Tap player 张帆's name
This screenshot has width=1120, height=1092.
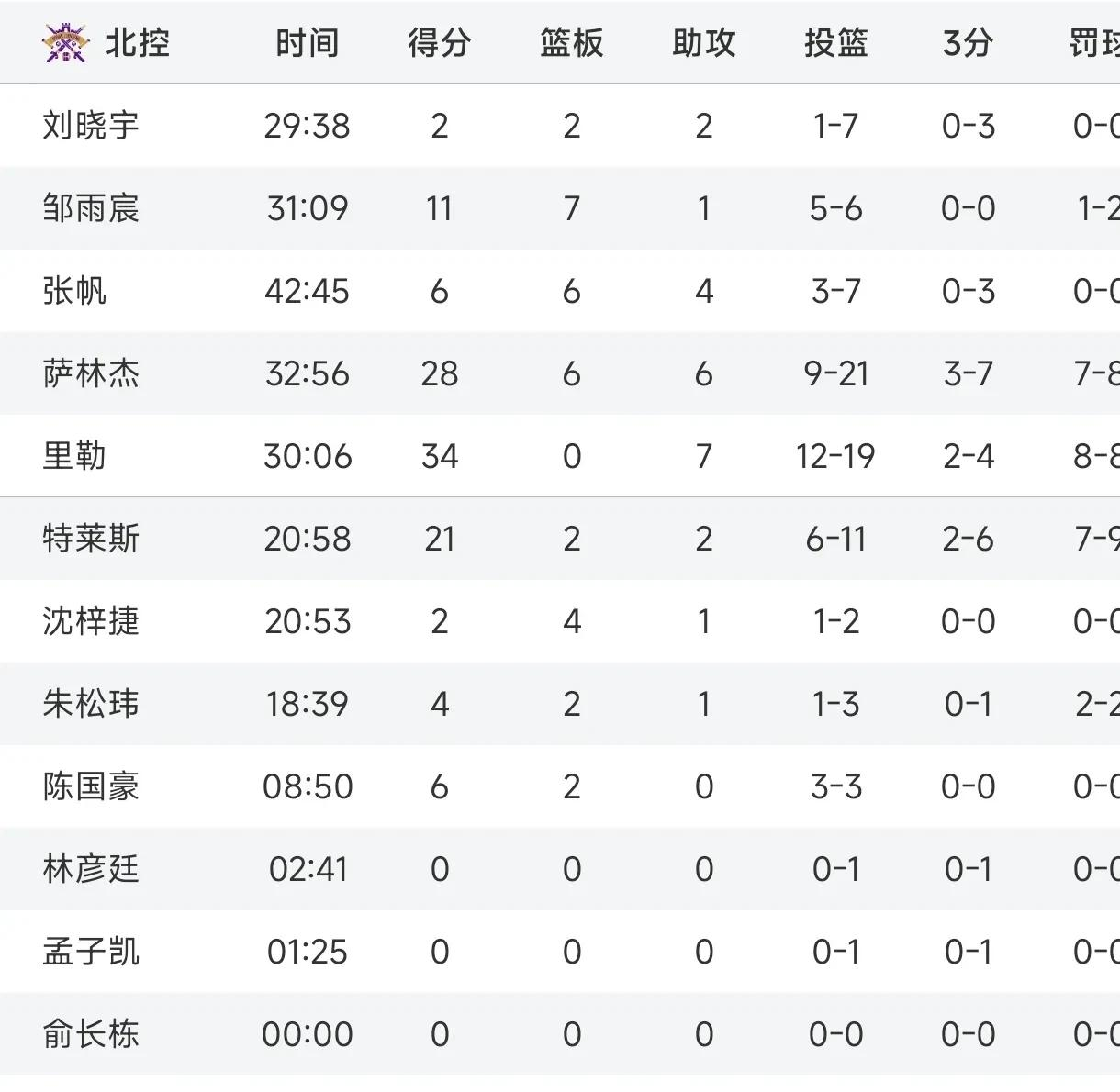click(x=74, y=291)
